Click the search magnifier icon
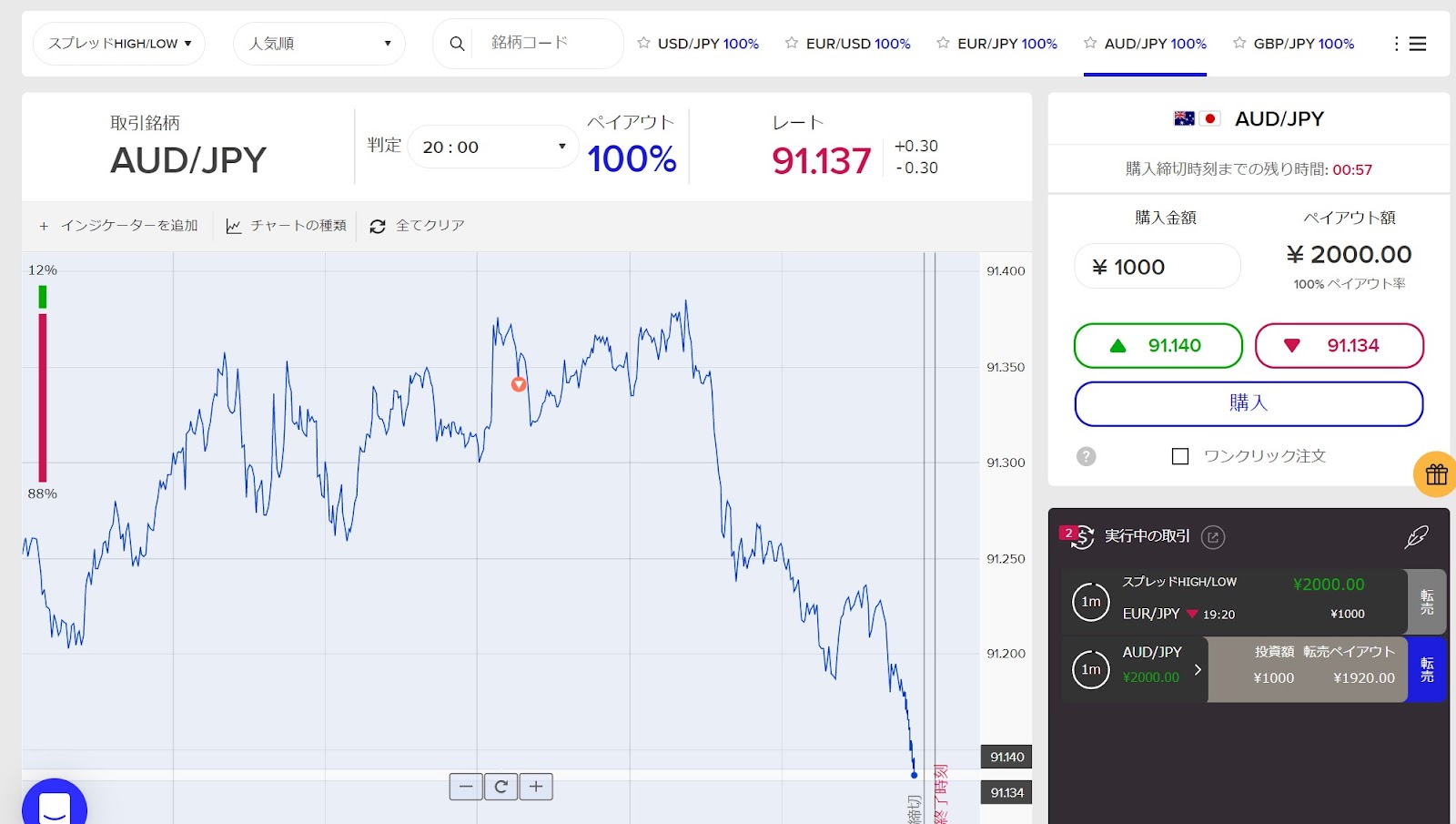The height and width of the screenshot is (824, 1456). tap(457, 44)
